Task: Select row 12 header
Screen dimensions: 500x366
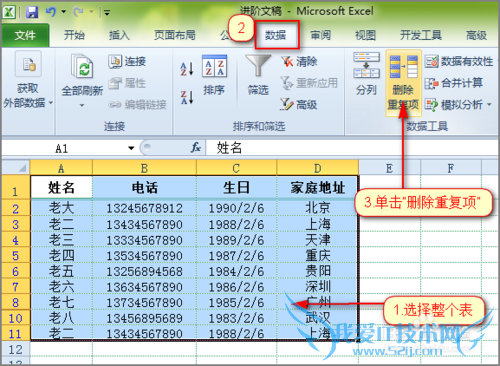Action: pos(16,349)
